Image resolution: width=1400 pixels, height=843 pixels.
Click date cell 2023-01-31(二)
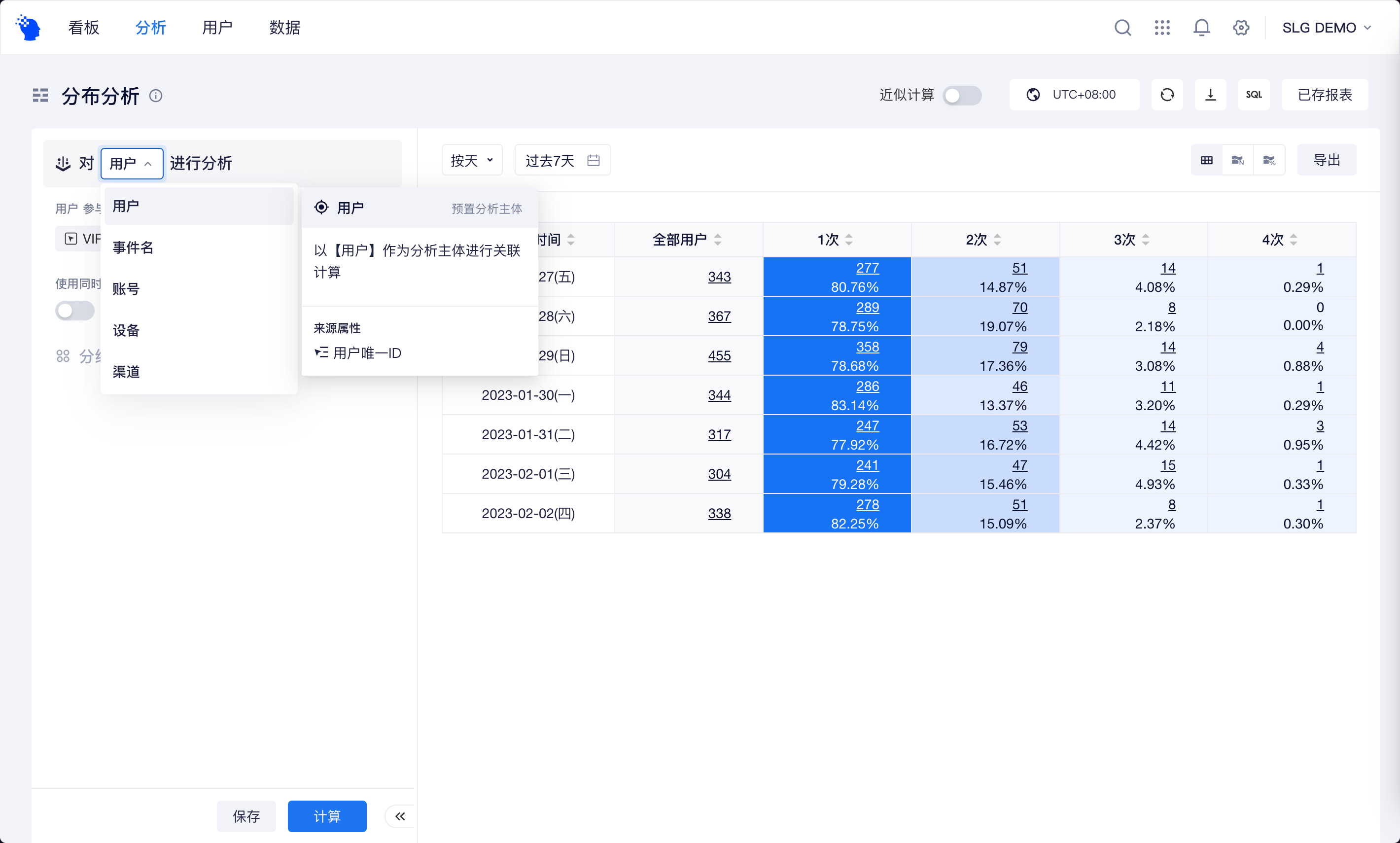528,434
